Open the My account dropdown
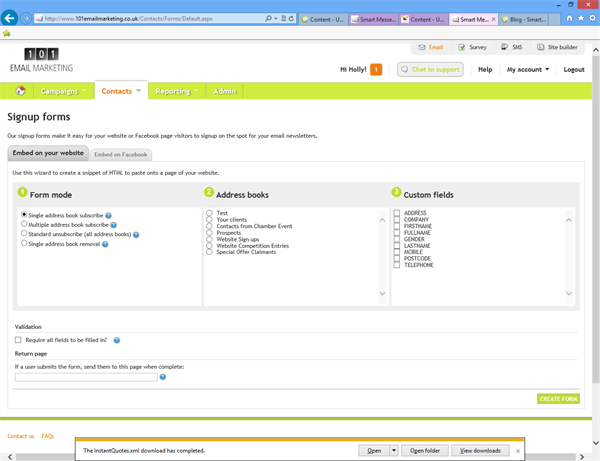 coord(528,70)
